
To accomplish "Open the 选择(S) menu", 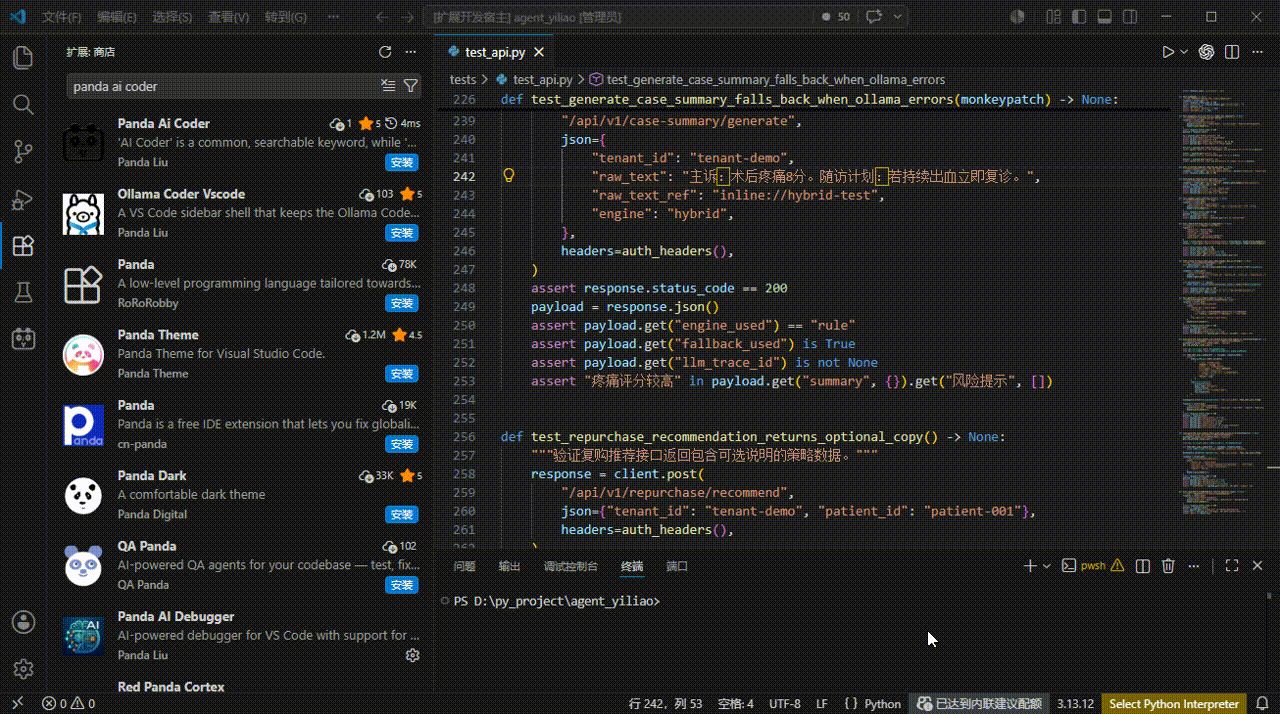I will coord(172,17).
